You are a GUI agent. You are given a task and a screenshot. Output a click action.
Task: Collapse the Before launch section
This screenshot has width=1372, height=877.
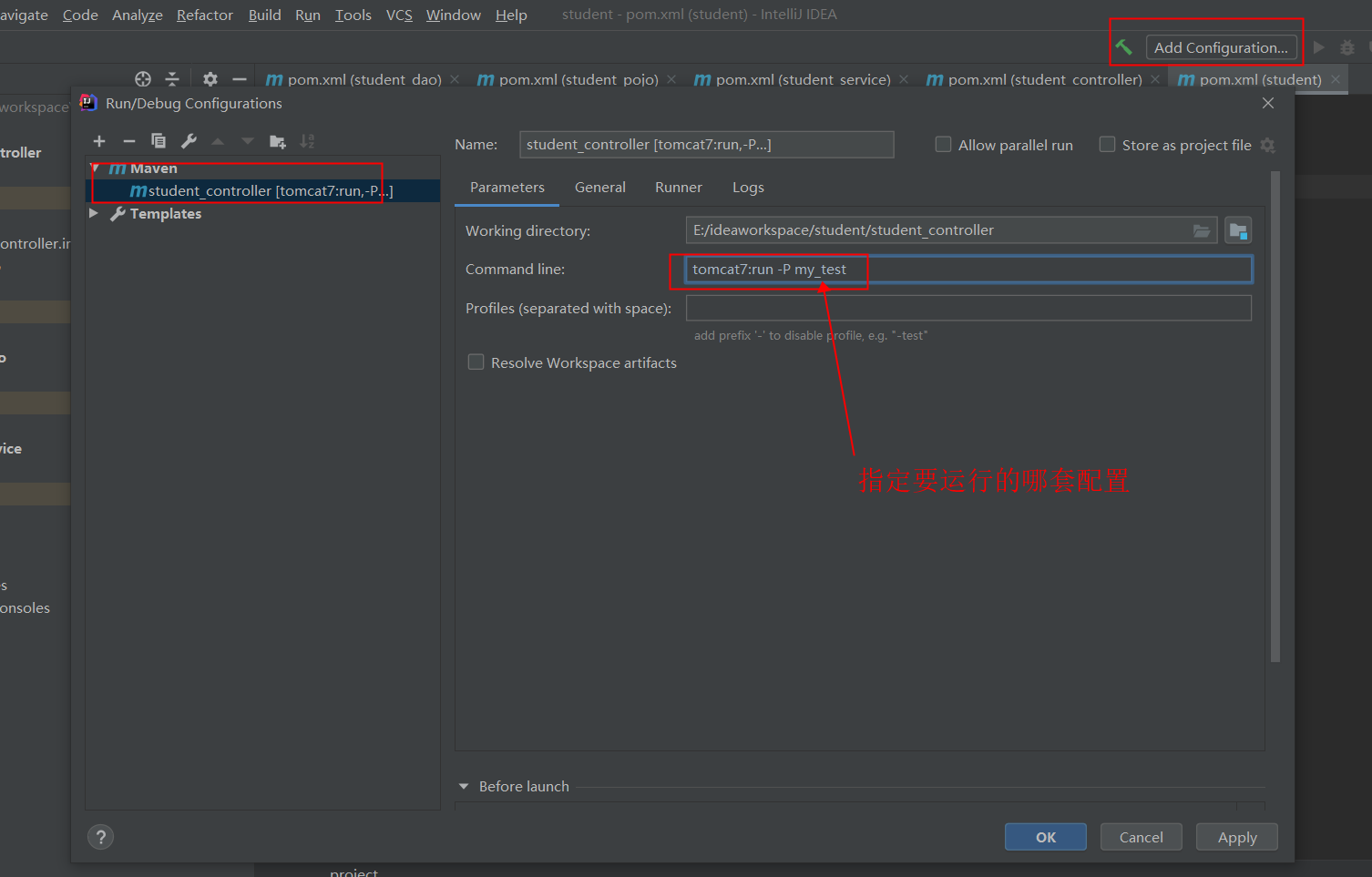coord(464,786)
